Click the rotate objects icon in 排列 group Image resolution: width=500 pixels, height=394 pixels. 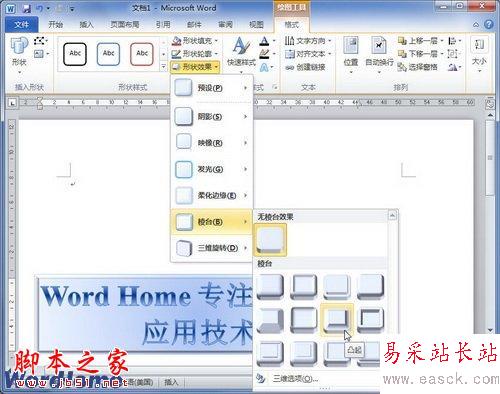(453, 68)
